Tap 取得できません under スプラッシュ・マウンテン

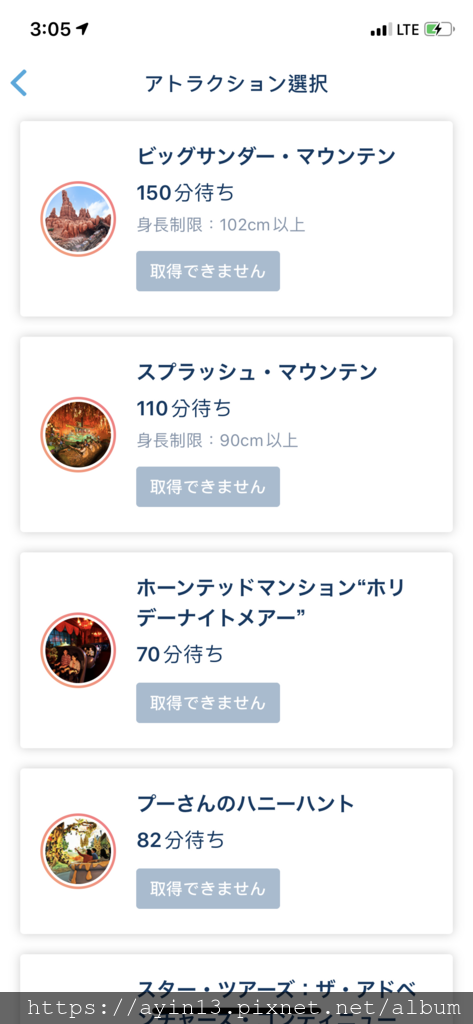point(208,487)
